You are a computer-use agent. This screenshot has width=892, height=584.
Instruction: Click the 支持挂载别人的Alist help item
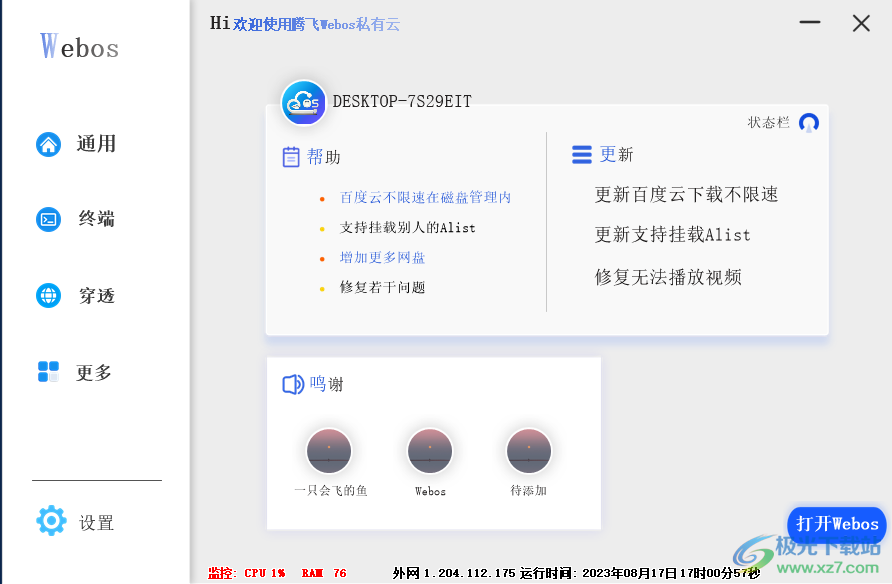click(407, 227)
